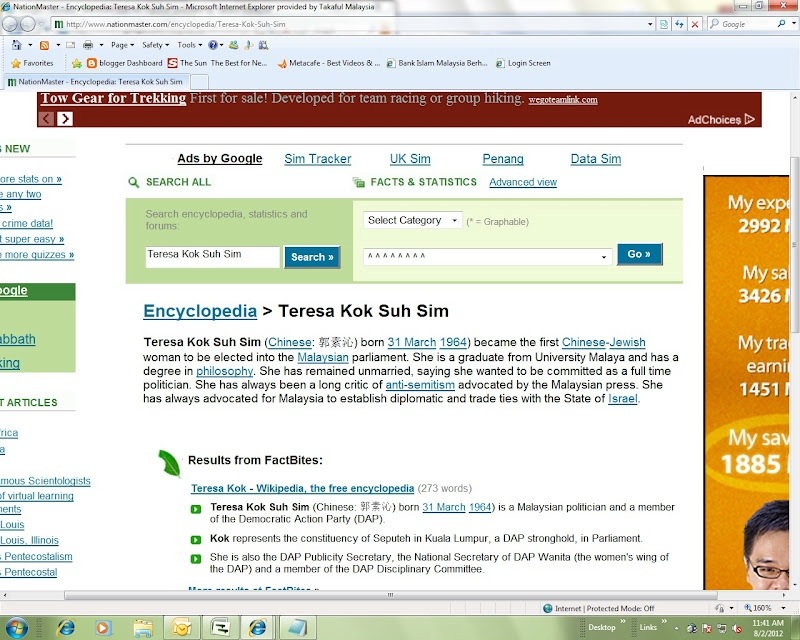Open the Encyclopedia breadcrumb link
Screen dimensions: 800x640
click(x=200, y=311)
